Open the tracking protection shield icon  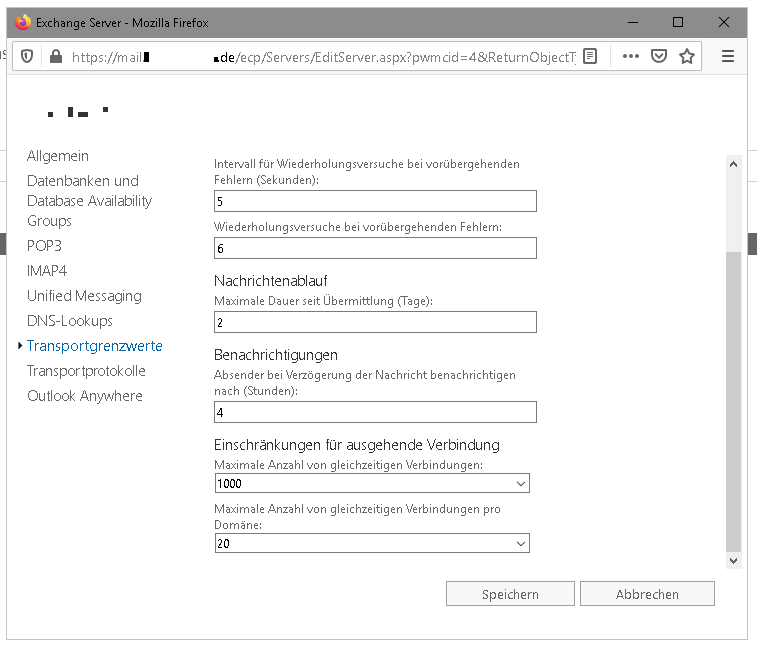pos(27,57)
